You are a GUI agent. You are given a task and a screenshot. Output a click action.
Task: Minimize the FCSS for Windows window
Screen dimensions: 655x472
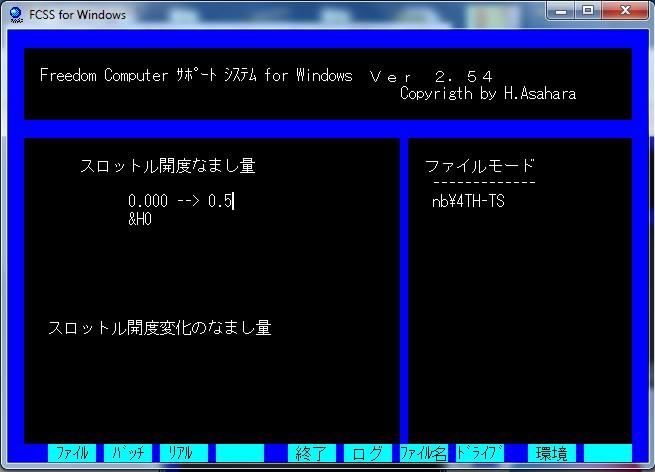(561, 11)
